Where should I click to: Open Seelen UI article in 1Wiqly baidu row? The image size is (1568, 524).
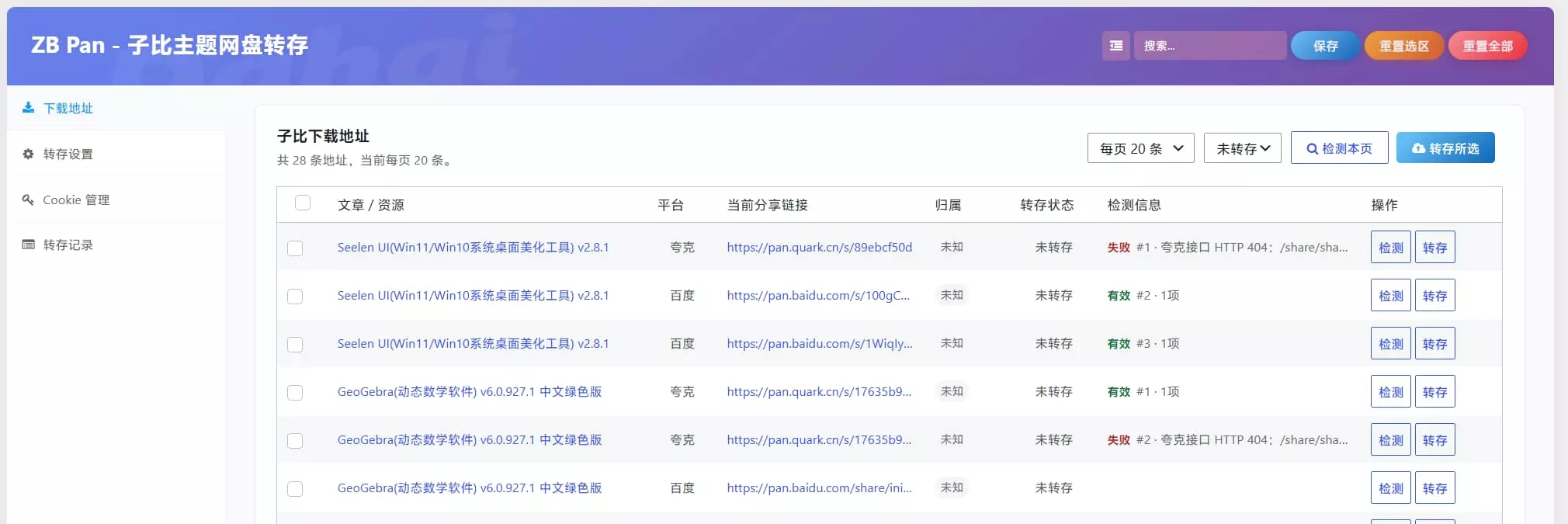(x=473, y=343)
